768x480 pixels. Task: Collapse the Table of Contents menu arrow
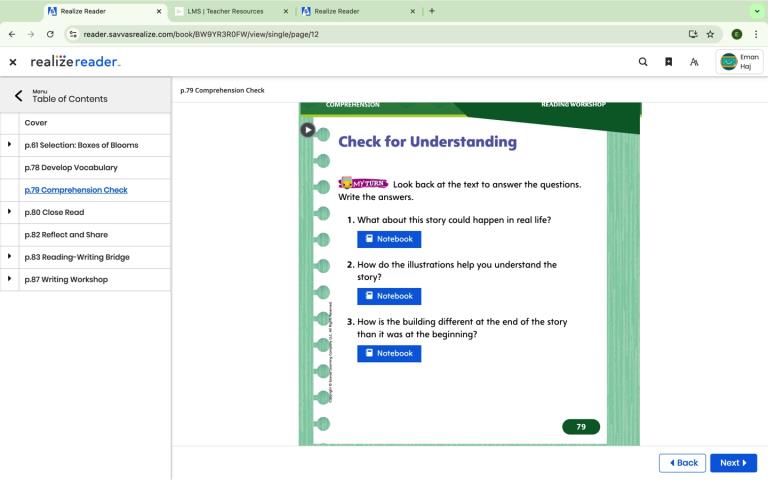coord(18,96)
